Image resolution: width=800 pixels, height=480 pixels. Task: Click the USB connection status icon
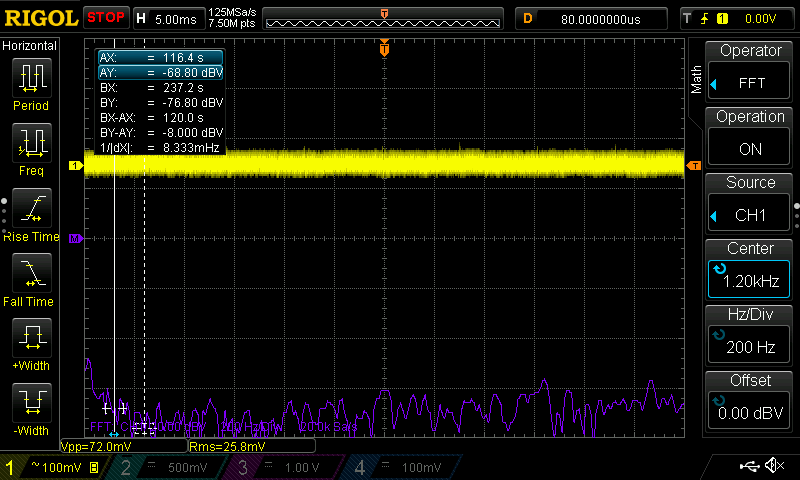(x=749, y=466)
